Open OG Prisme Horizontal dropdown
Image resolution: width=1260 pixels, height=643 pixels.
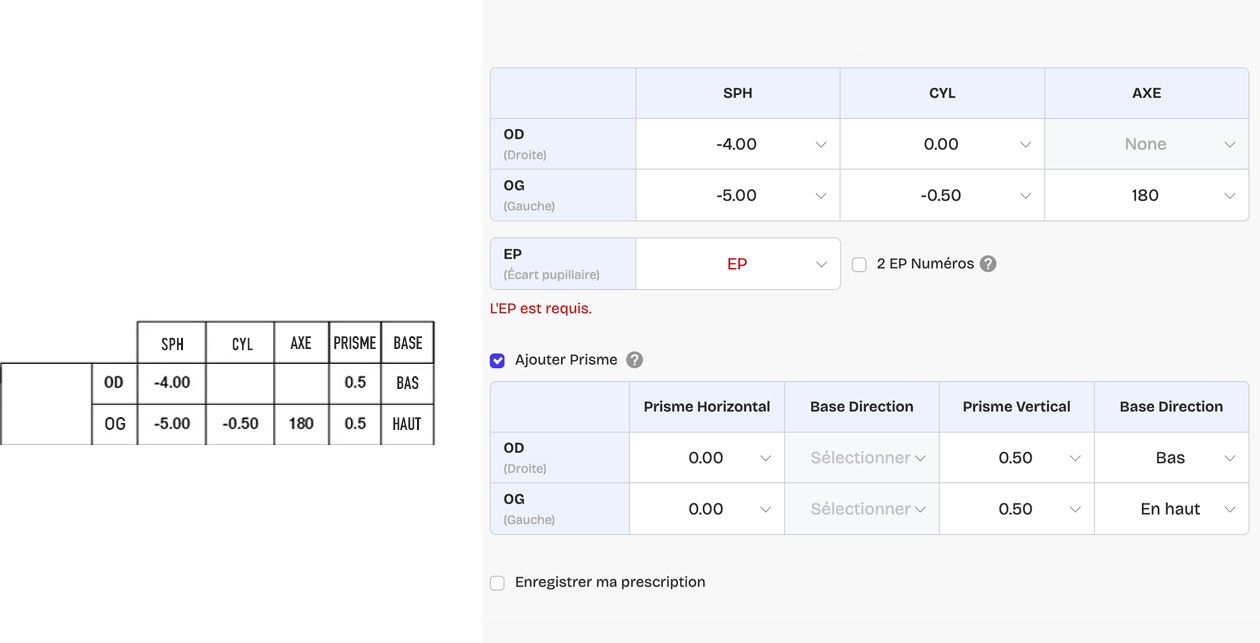707,509
